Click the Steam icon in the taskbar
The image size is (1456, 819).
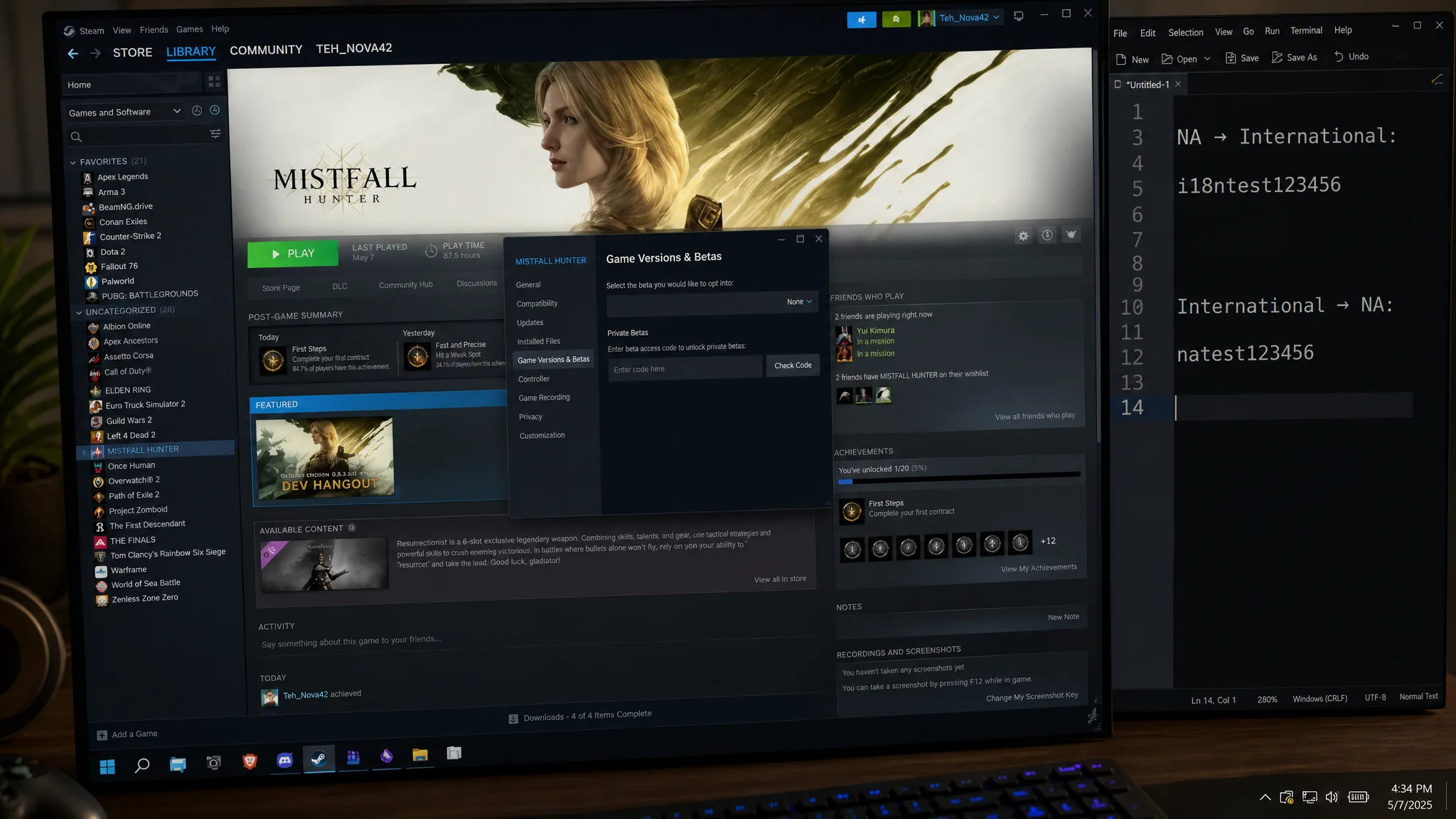(319, 759)
